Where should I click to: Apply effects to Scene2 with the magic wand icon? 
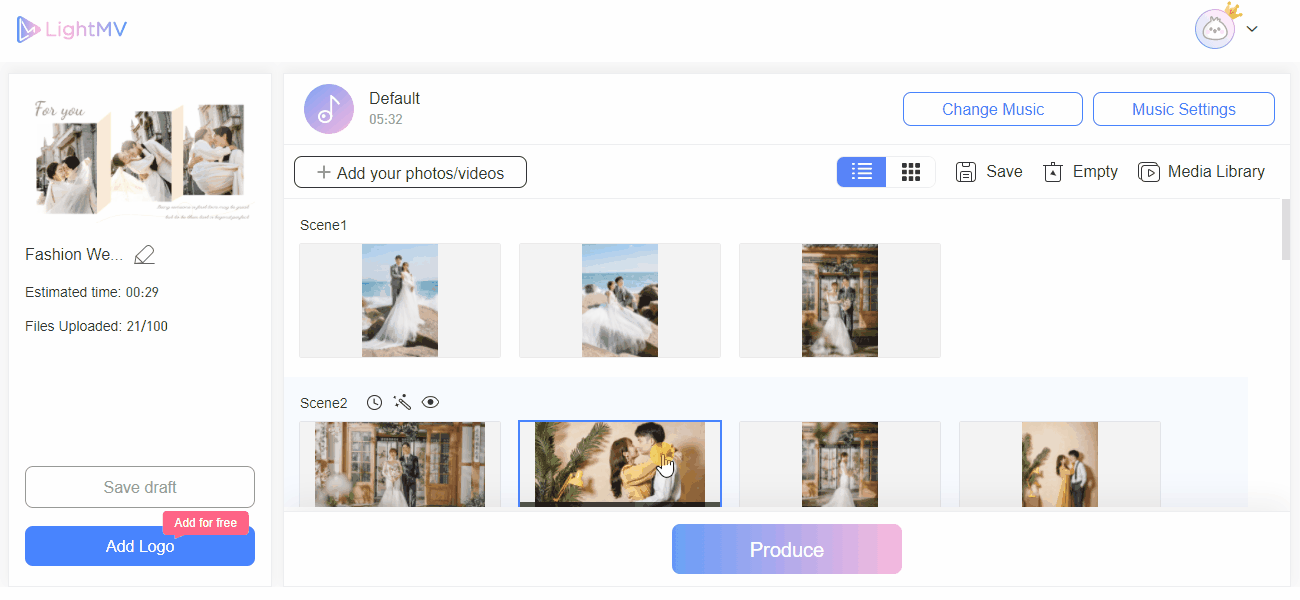click(x=402, y=402)
